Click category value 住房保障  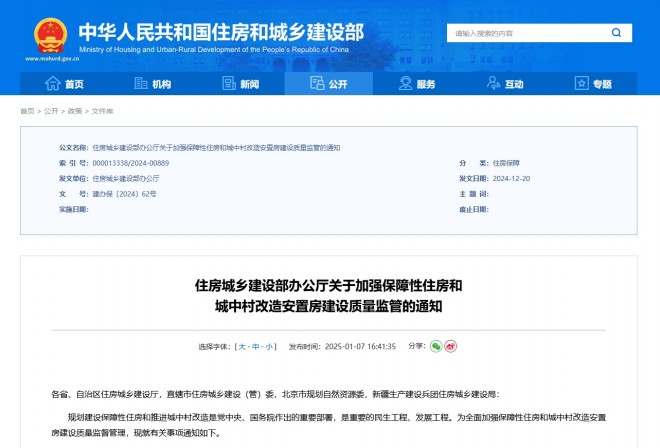point(506,163)
